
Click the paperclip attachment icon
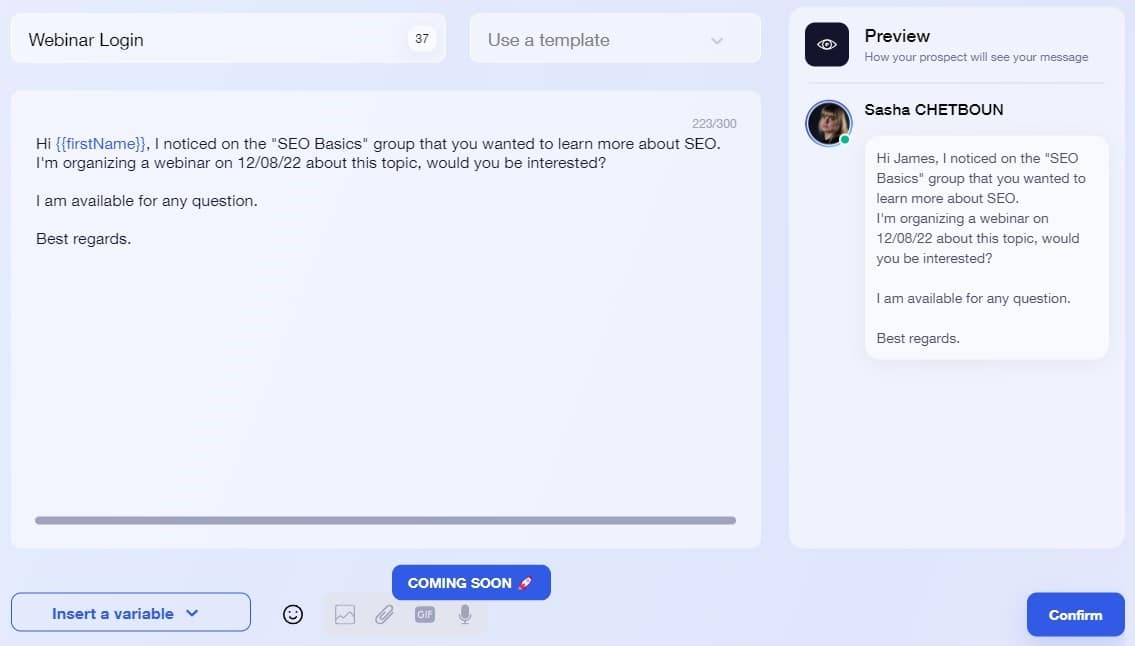[384, 614]
